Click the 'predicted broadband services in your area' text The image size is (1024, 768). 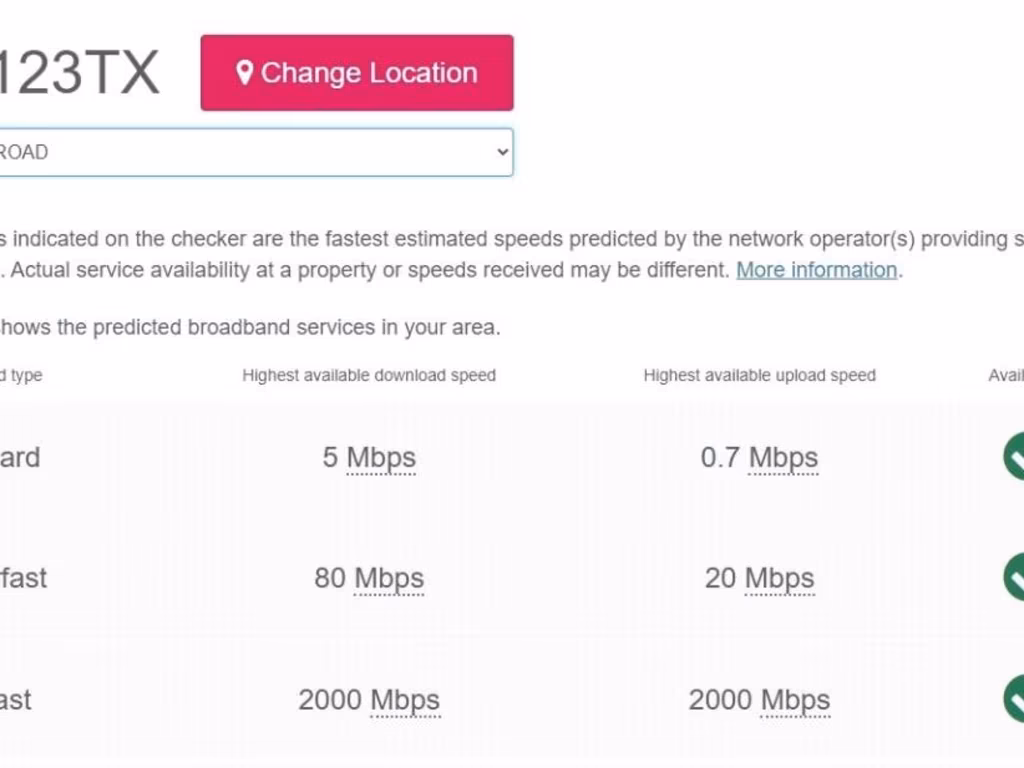point(250,327)
